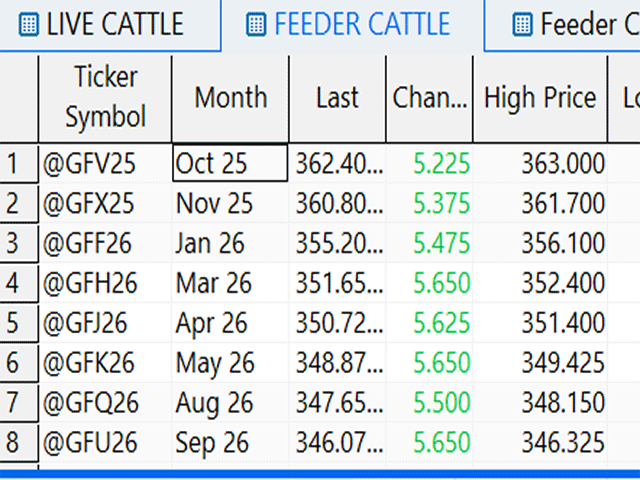Click the Change column header
This screenshot has width=640, height=480.
[x=429, y=97]
